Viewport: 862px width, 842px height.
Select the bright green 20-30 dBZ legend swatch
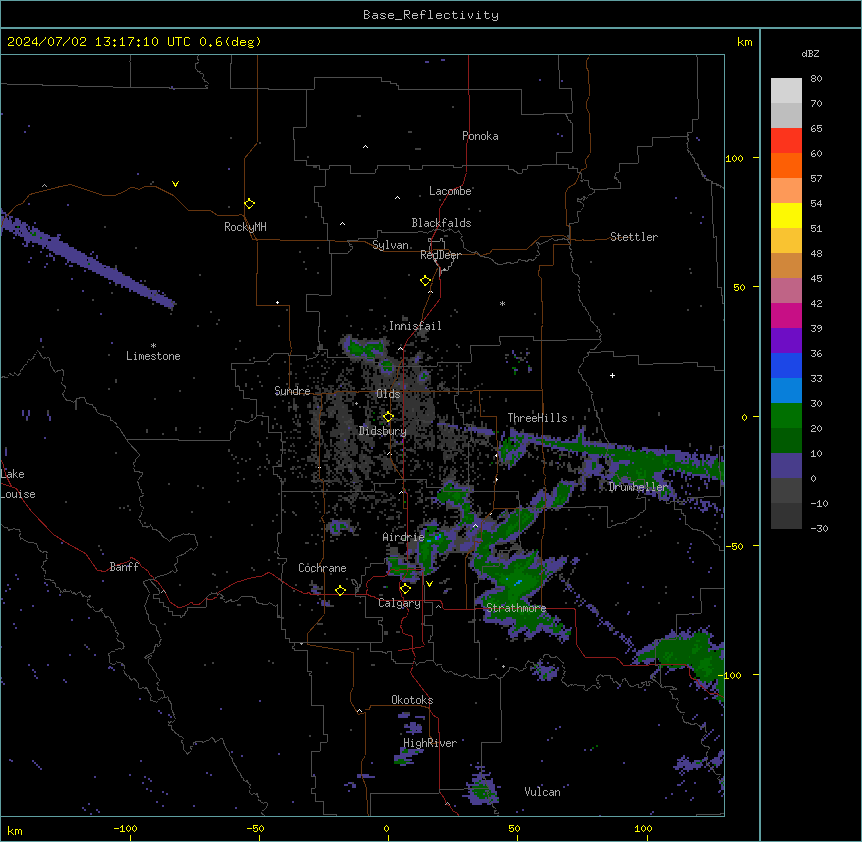coord(786,416)
